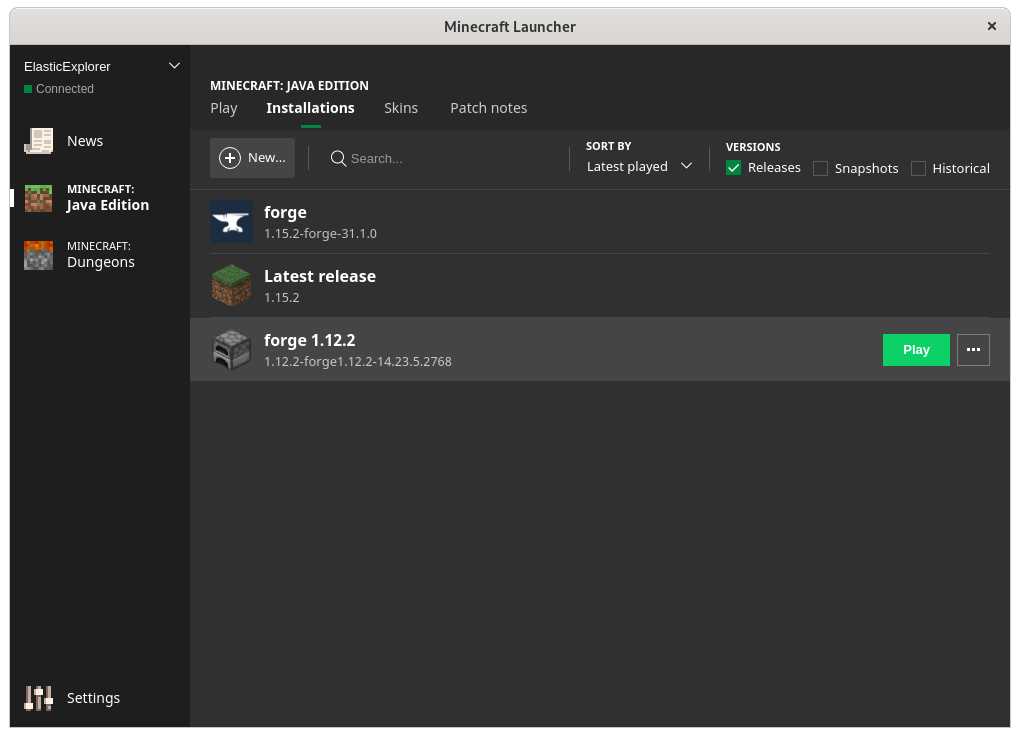The width and height of the screenshot is (1020, 737).
Task: Click the forge 1.12.2 furnace icon
Action: point(232,350)
